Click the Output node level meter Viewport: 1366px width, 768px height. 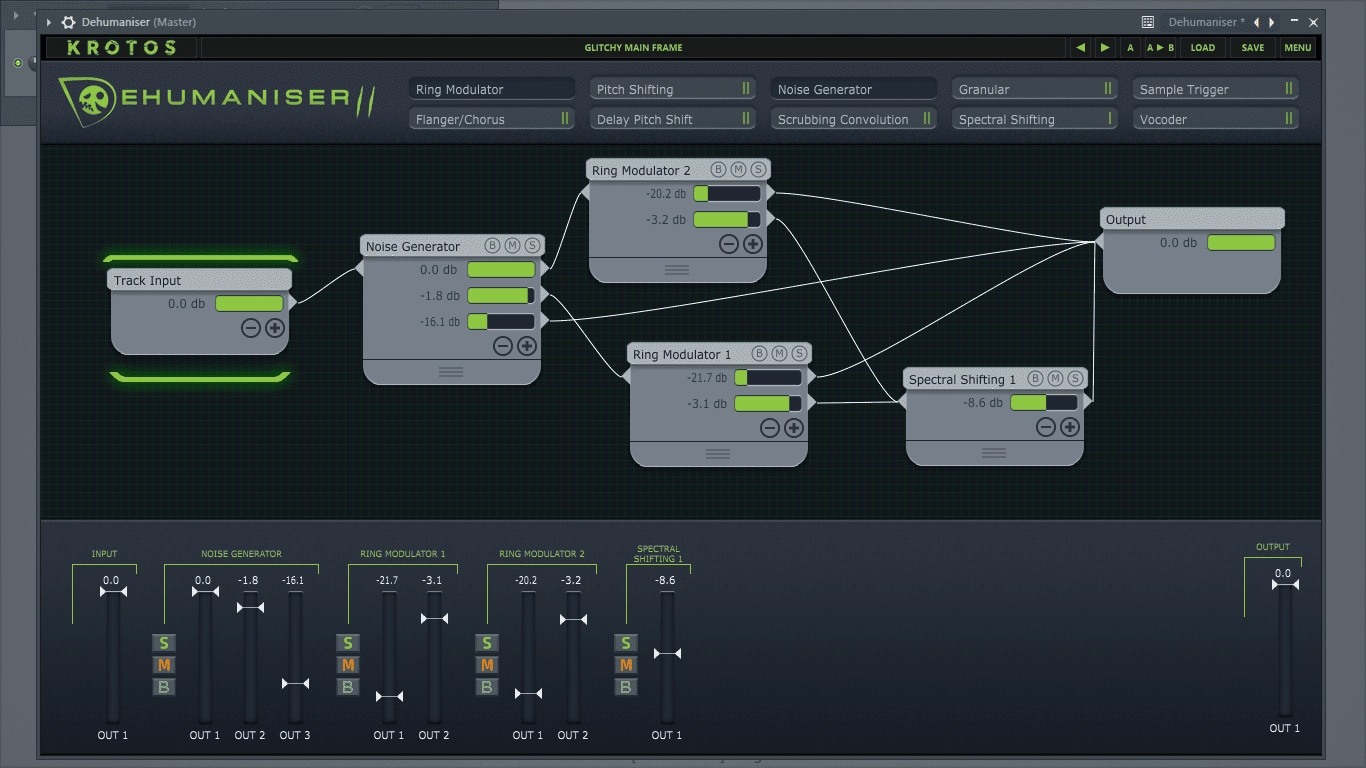pos(1241,242)
